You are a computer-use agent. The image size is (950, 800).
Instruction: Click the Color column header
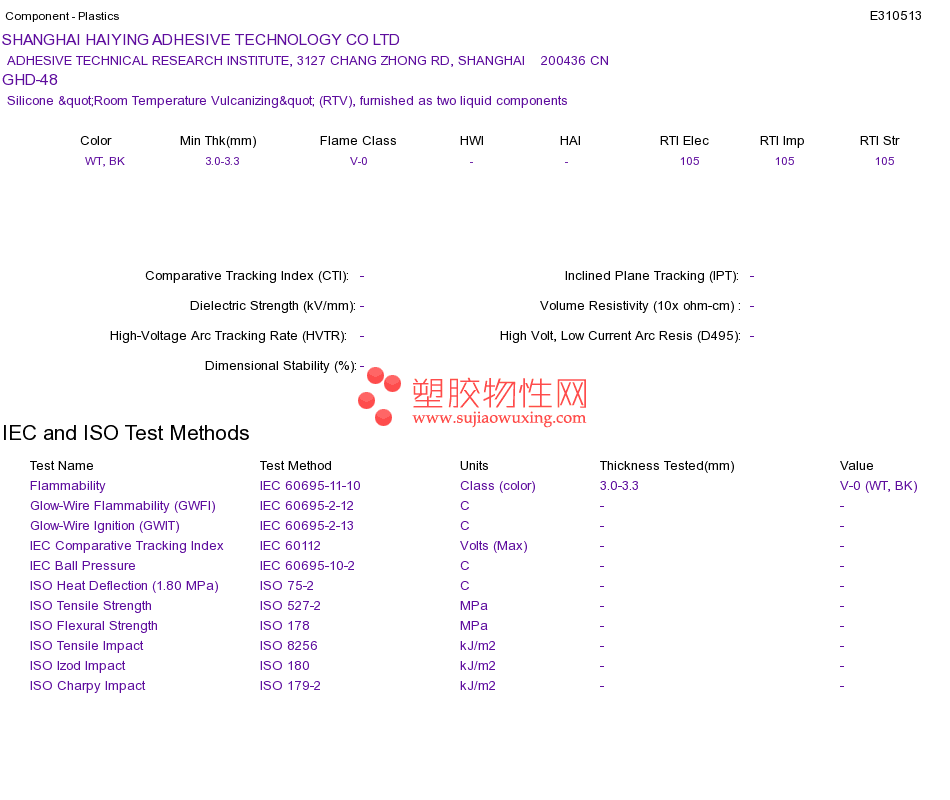(96, 141)
